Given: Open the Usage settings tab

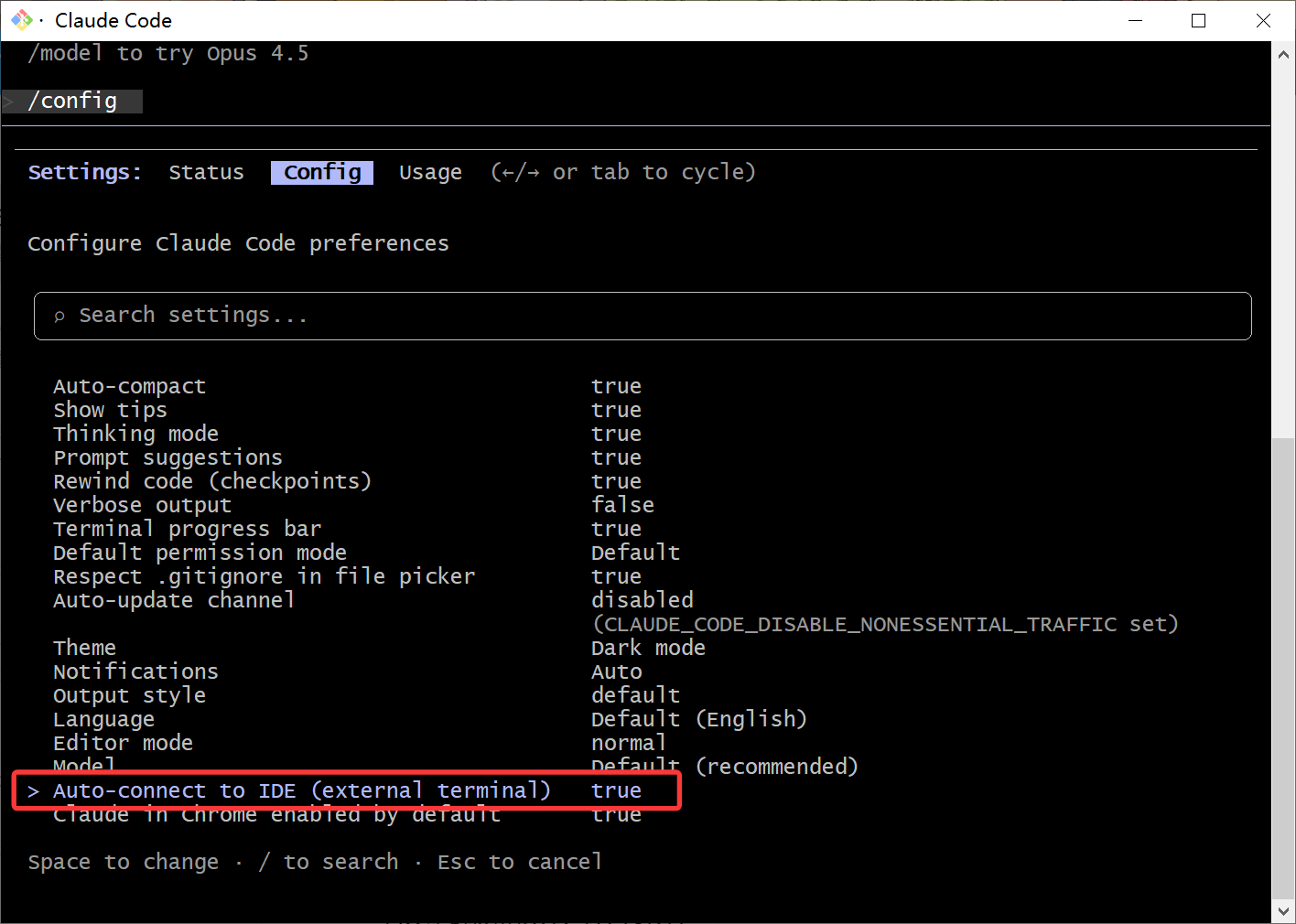Looking at the screenshot, I should tap(430, 172).
